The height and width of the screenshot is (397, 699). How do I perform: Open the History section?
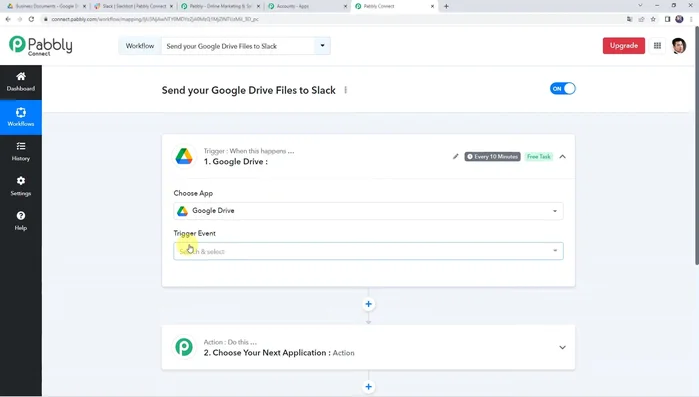(x=21, y=151)
